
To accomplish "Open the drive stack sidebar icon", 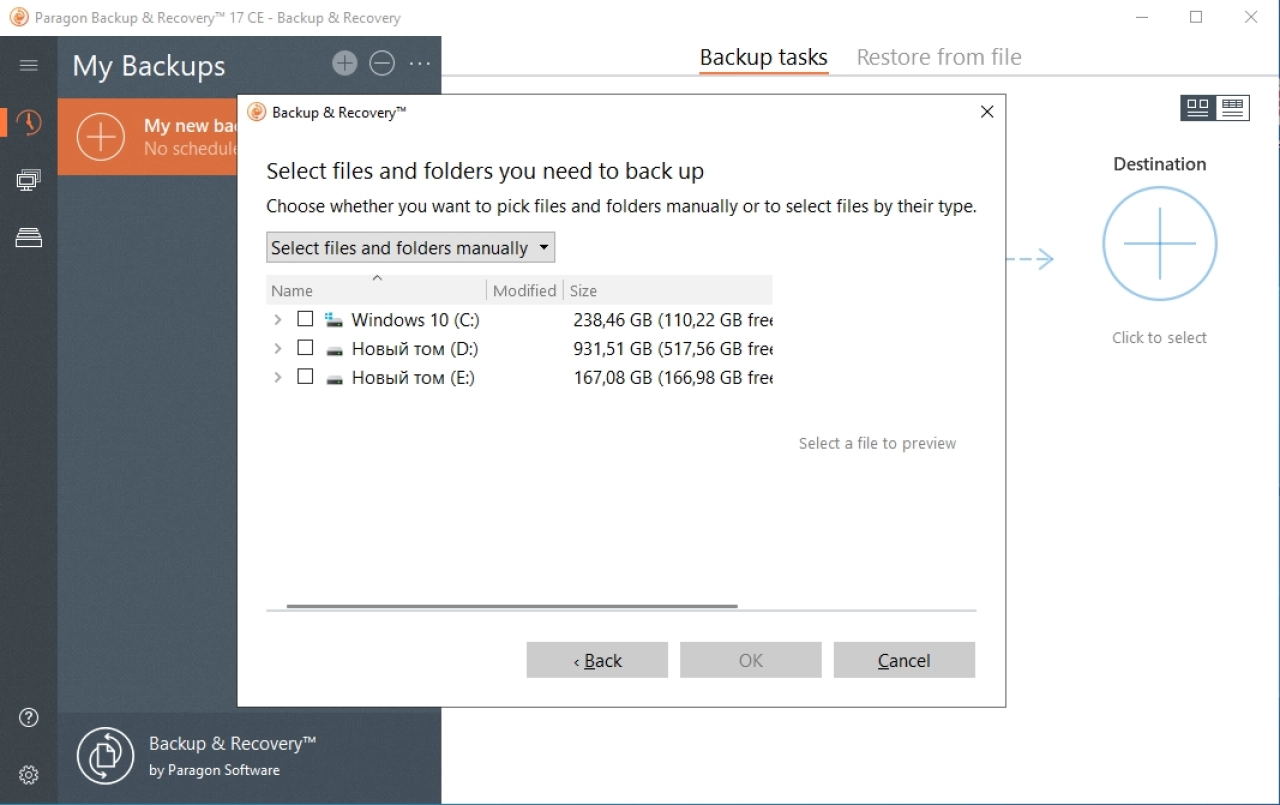I will tap(29, 237).
